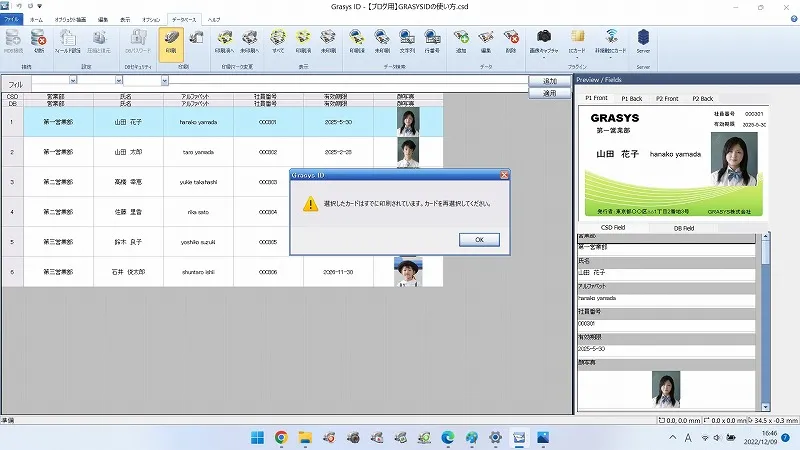Click the blue help question mark icon
Screen dimensions: 800x450
point(794,19)
